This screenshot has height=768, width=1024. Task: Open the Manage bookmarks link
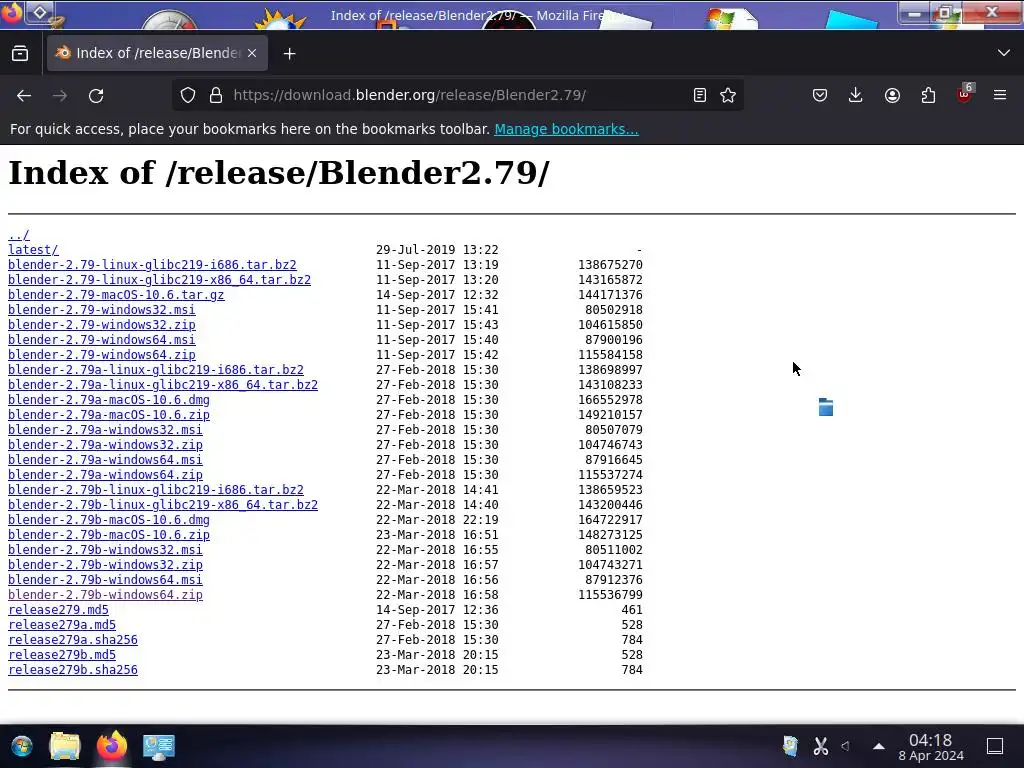[x=566, y=129]
